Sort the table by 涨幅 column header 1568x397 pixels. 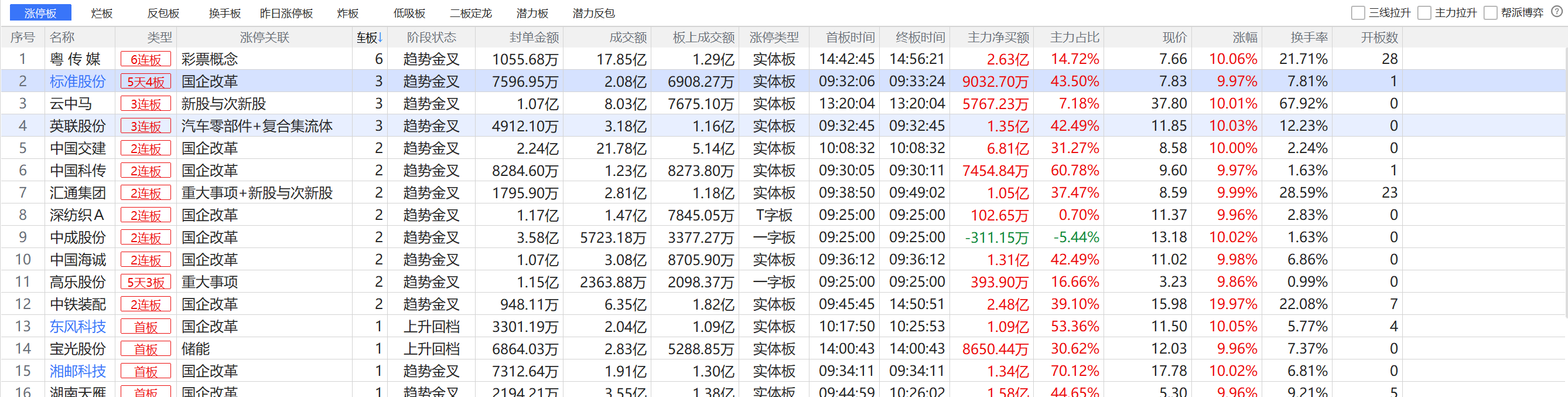coord(1244,38)
